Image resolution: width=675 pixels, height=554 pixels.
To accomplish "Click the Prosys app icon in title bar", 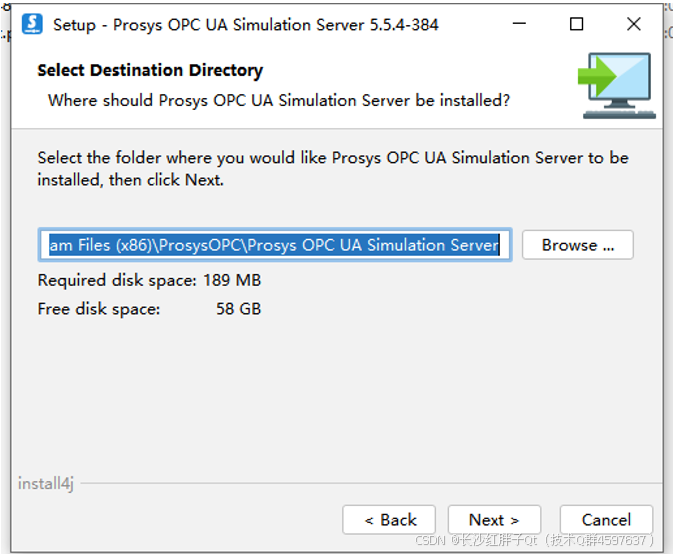I will point(32,24).
